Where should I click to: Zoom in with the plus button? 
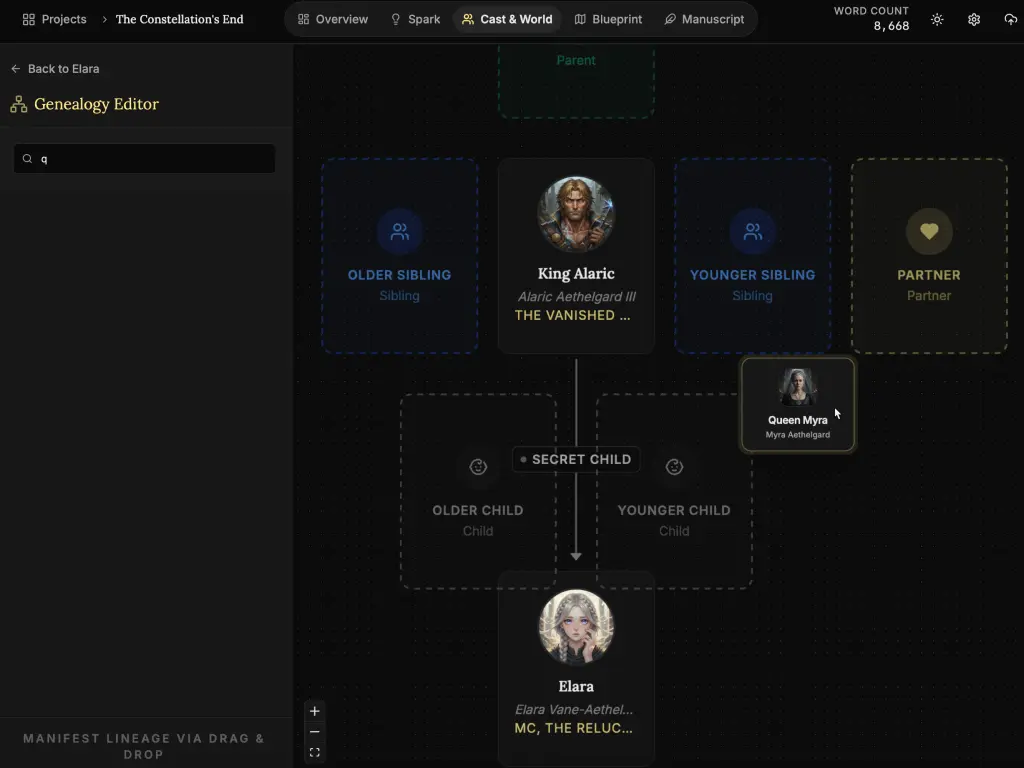point(315,711)
